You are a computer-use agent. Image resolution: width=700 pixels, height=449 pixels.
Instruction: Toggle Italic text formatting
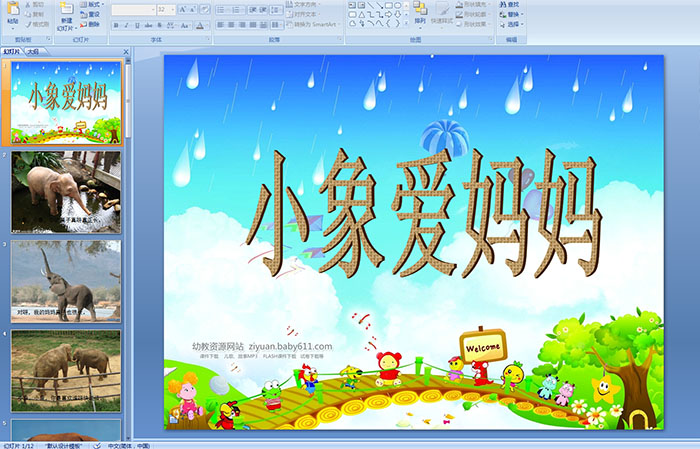tap(124, 25)
